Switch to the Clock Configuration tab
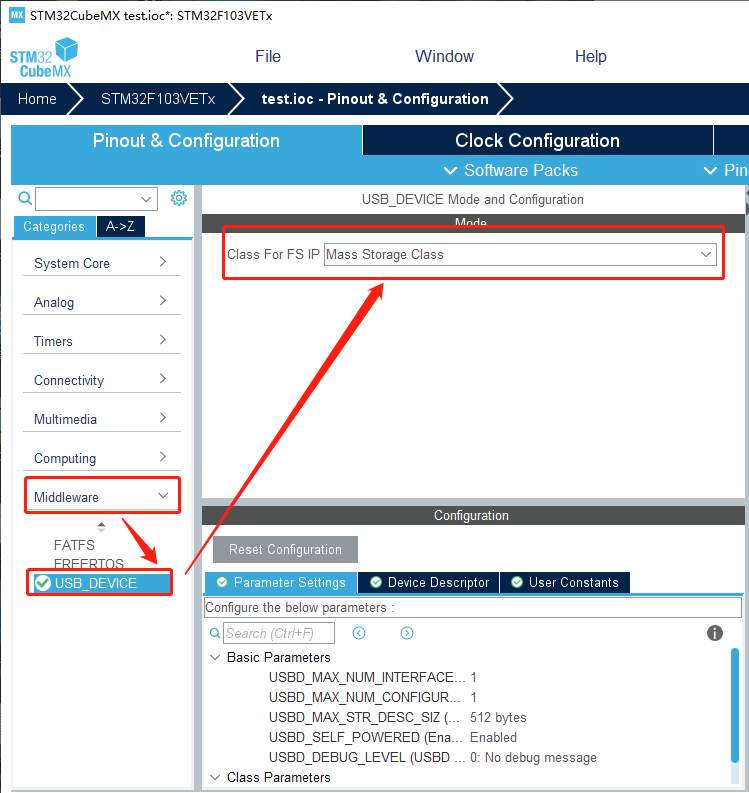The height and width of the screenshot is (793, 749). 537,140
